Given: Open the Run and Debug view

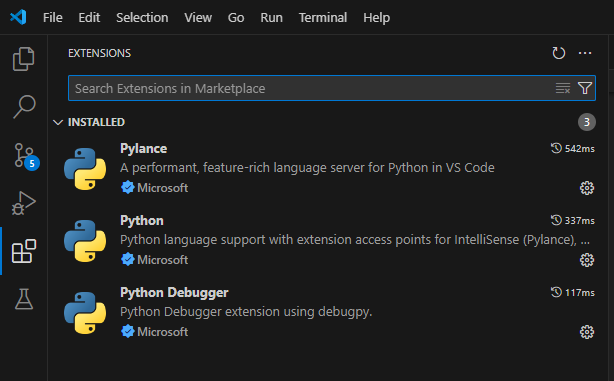Looking at the screenshot, I should 24,203.
